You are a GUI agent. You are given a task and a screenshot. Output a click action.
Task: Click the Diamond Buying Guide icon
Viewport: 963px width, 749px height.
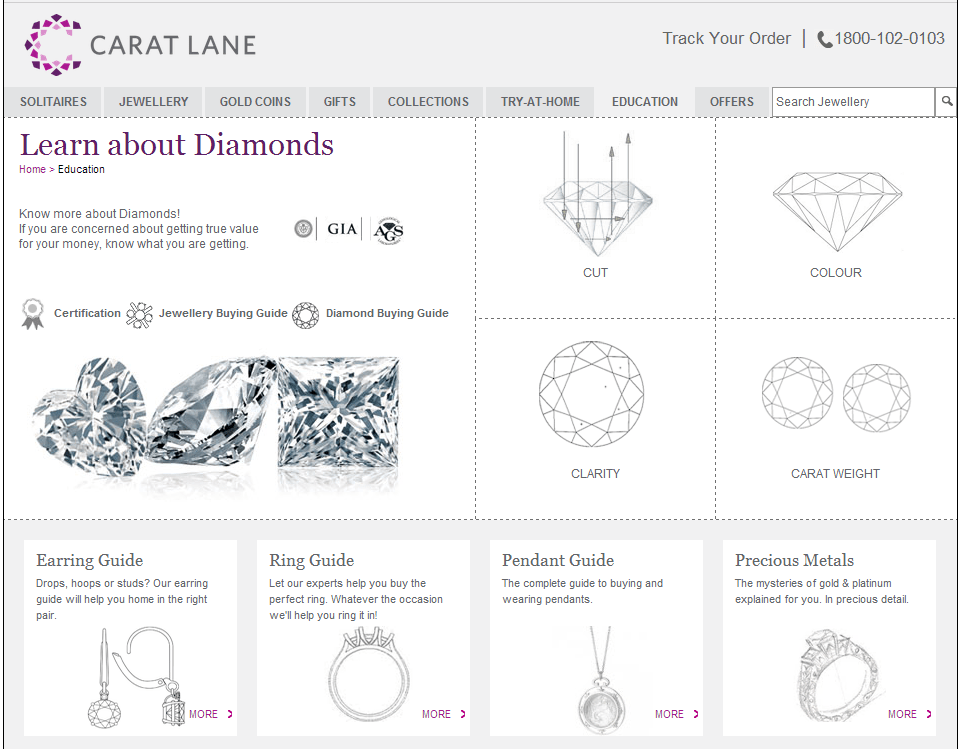(x=305, y=314)
